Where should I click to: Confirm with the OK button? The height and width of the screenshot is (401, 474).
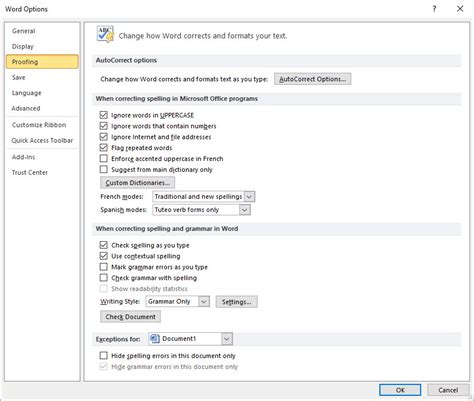coord(400,390)
